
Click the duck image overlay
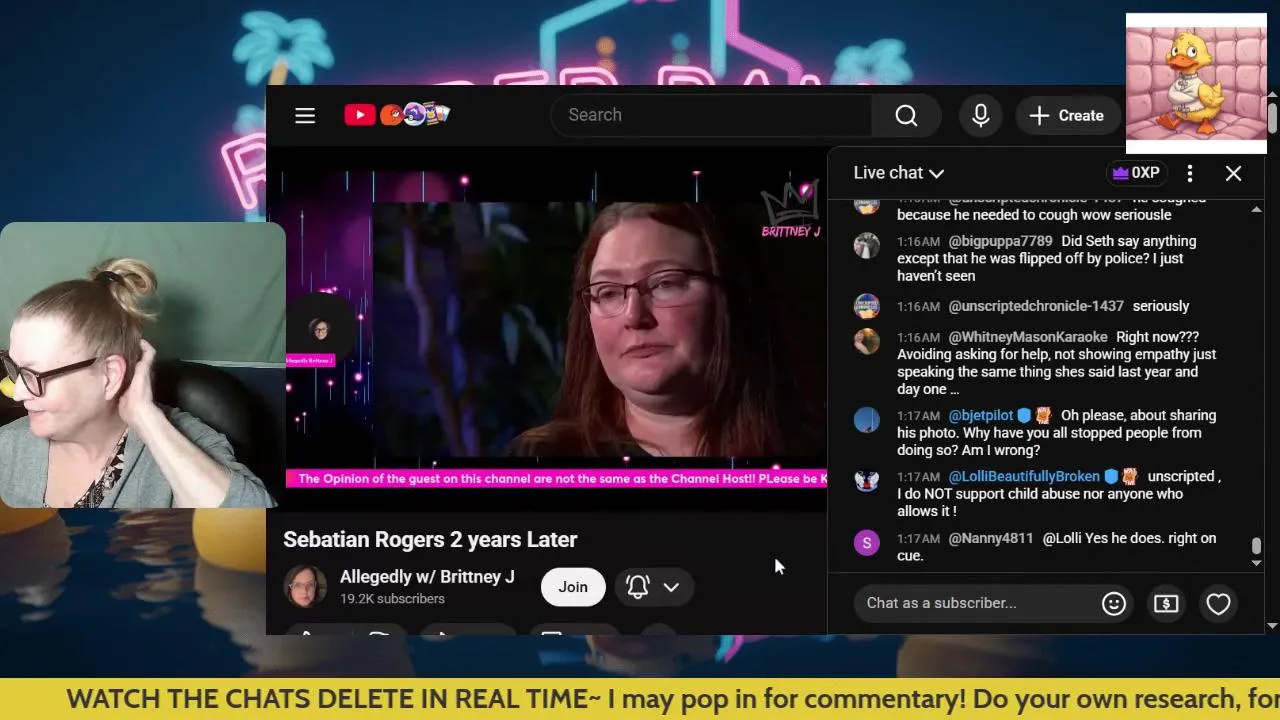click(1196, 84)
